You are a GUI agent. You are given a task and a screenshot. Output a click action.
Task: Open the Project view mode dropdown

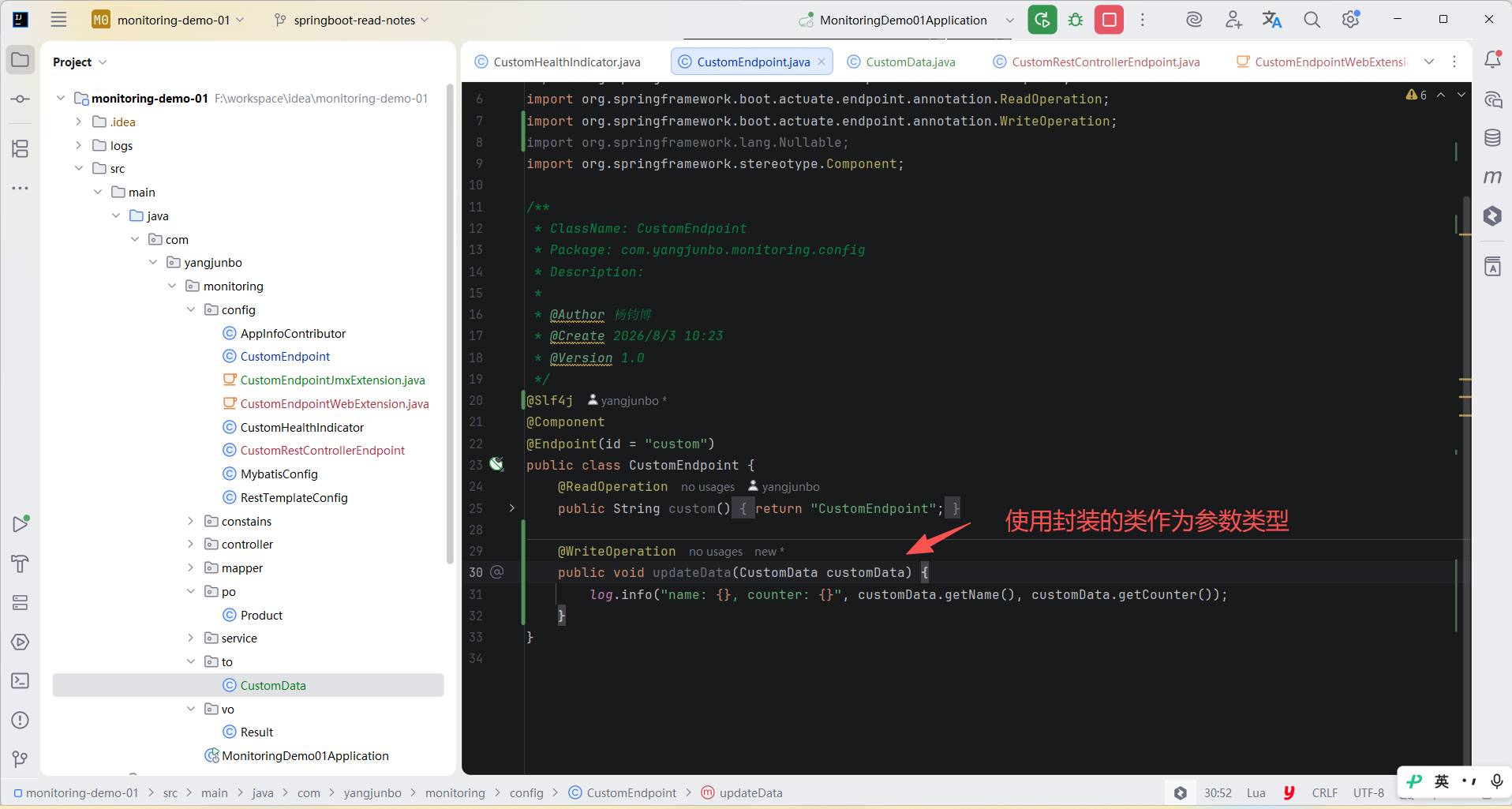[x=80, y=62]
